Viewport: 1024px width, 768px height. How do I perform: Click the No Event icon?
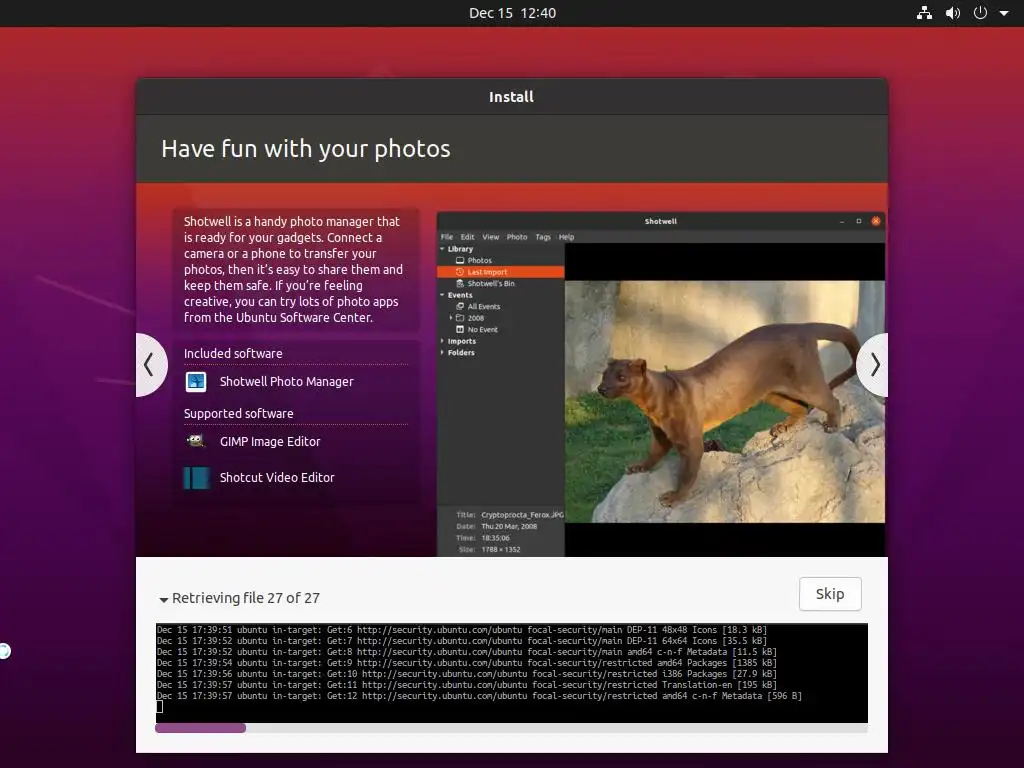pyautogui.click(x=460, y=330)
